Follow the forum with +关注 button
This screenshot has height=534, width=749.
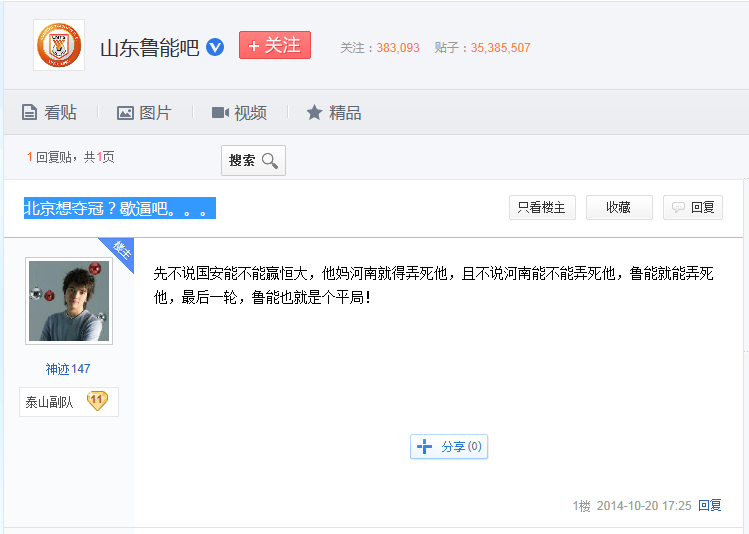pyautogui.click(x=275, y=45)
